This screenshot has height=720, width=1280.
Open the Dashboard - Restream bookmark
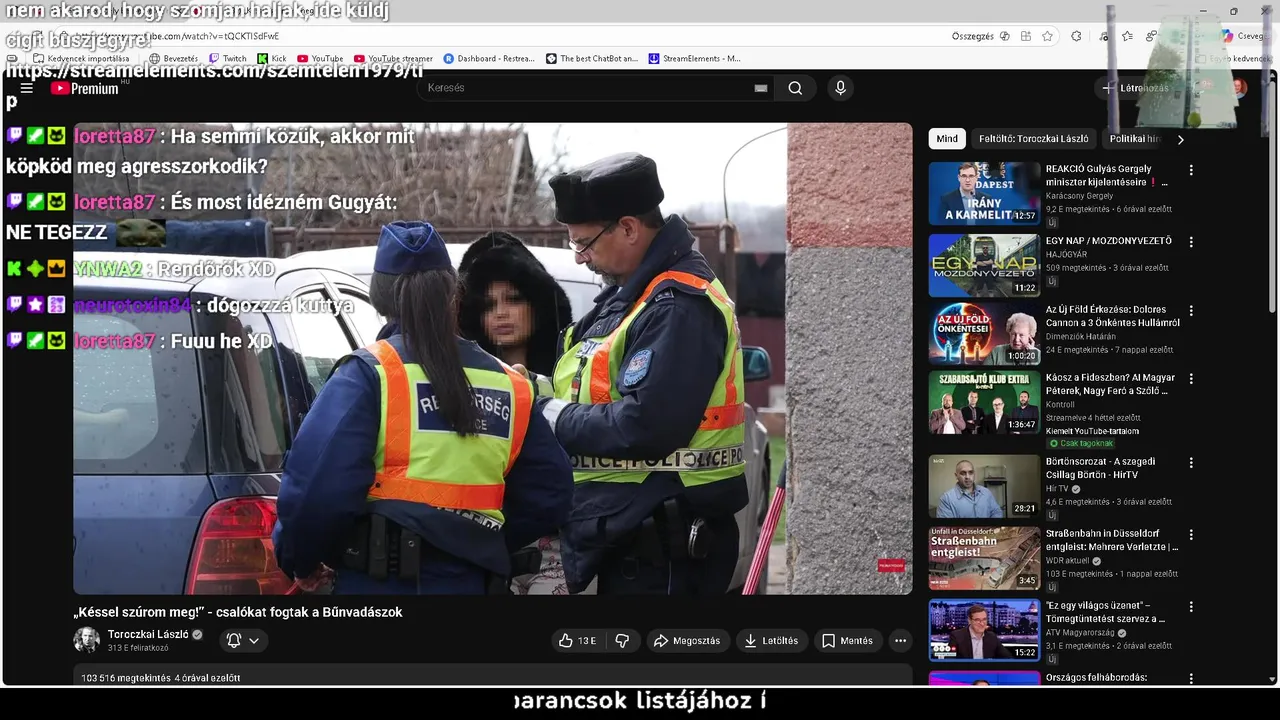(489, 59)
